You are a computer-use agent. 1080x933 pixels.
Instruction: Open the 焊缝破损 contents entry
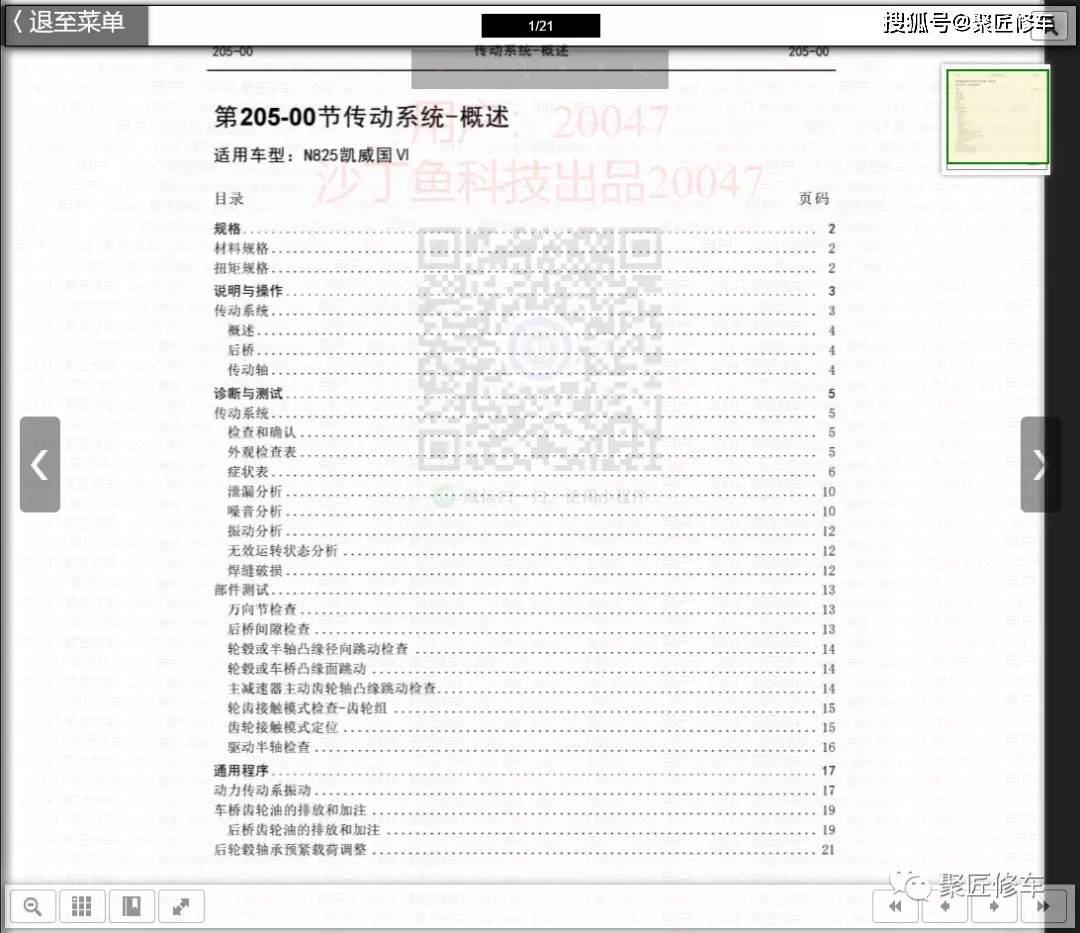coord(531,570)
